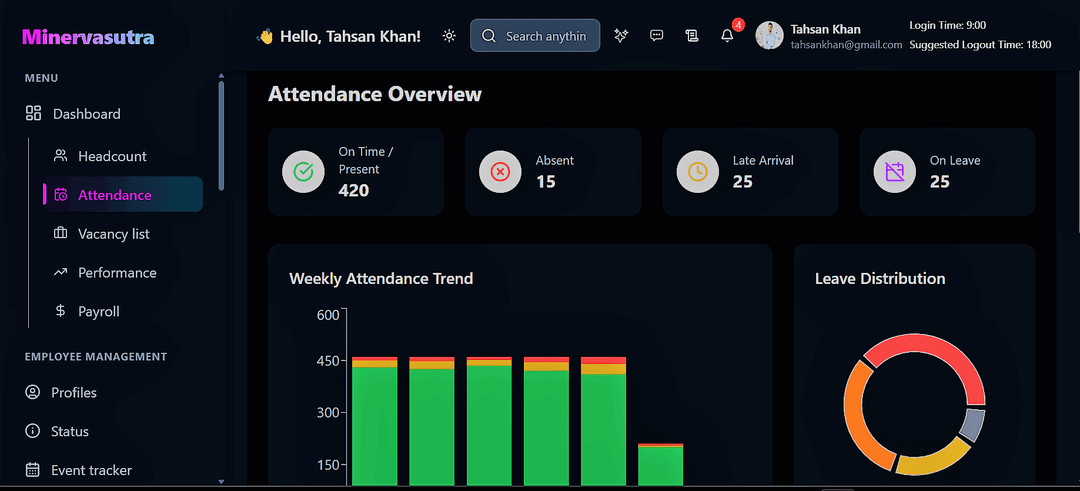Click the yellow segment of Leave Distribution donut

[x=937, y=460]
